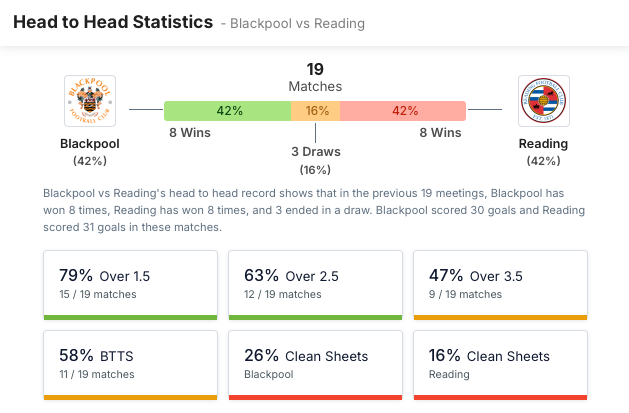Open the Reading team name link

click(x=543, y=144)
